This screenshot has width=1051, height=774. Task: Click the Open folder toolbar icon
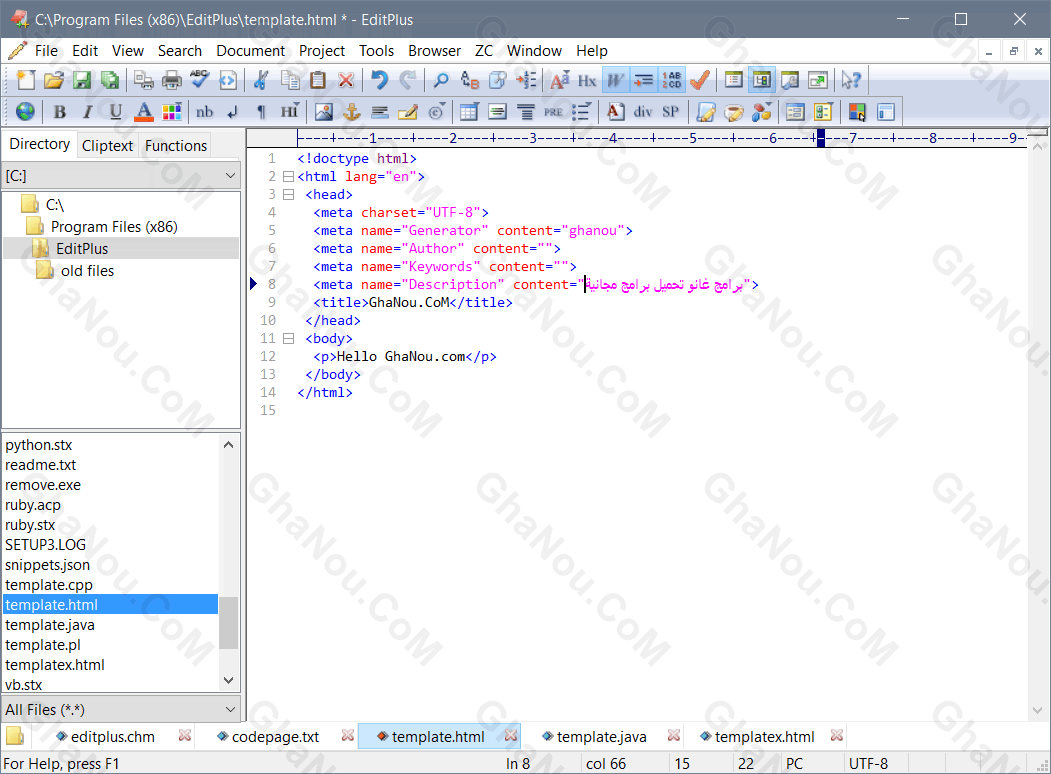54,80
